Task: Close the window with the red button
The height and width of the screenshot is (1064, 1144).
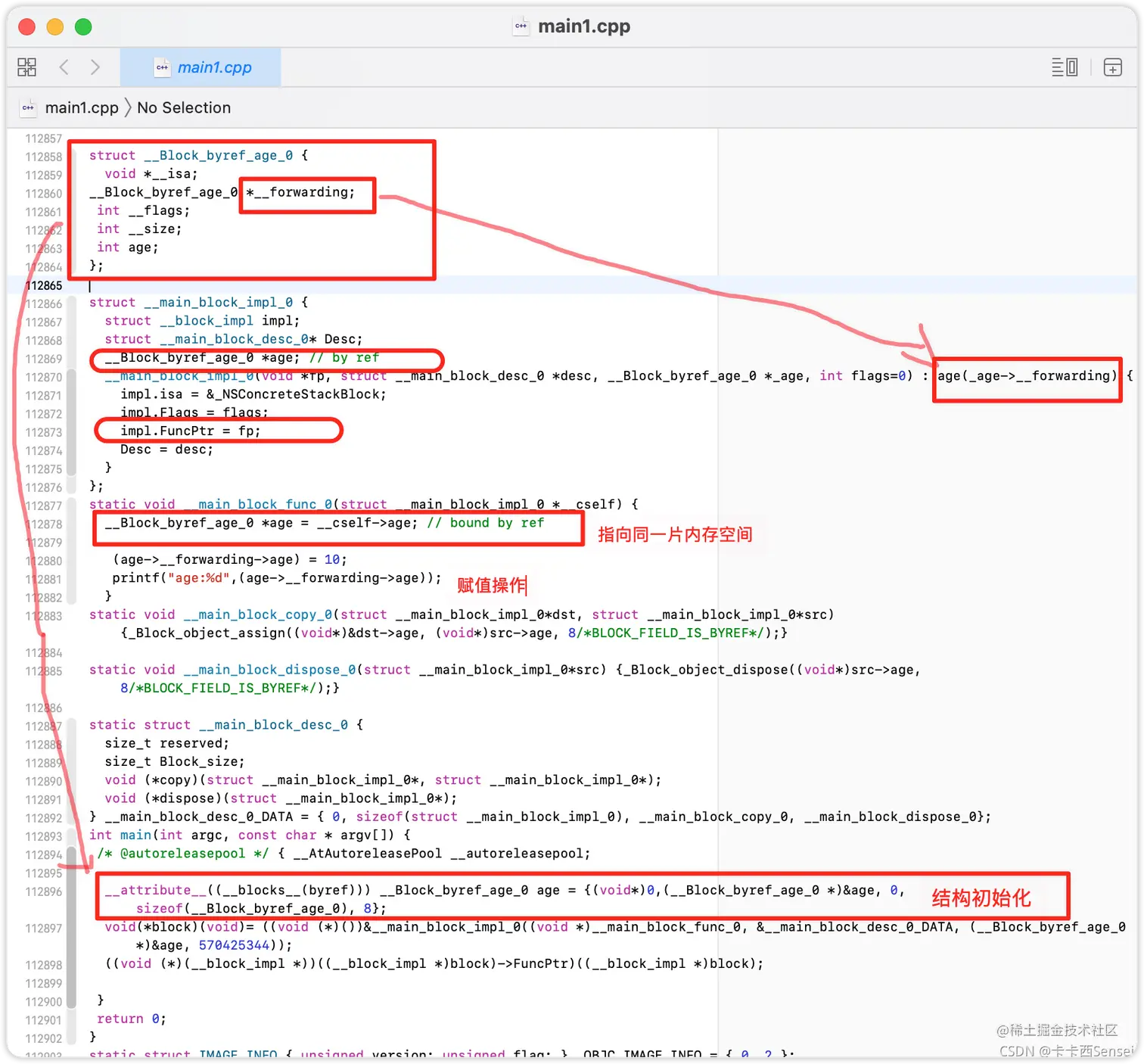Action: pyautogui.click(x=26, y=26)
